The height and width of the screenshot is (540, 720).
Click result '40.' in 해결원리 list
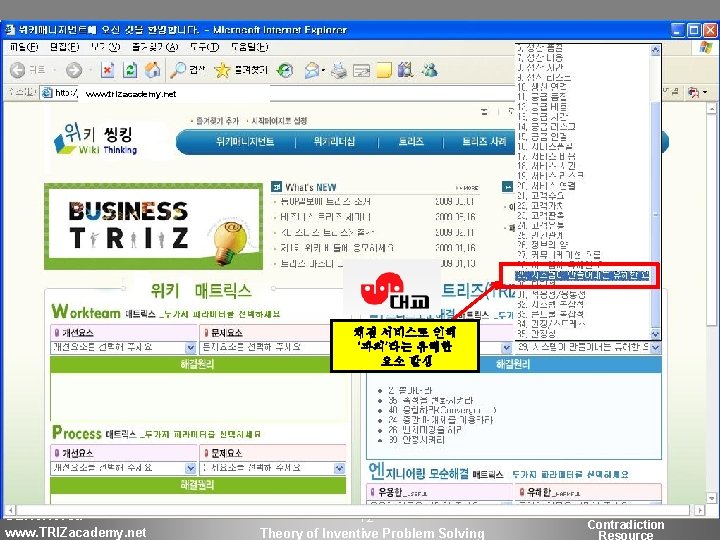point(442,410)
